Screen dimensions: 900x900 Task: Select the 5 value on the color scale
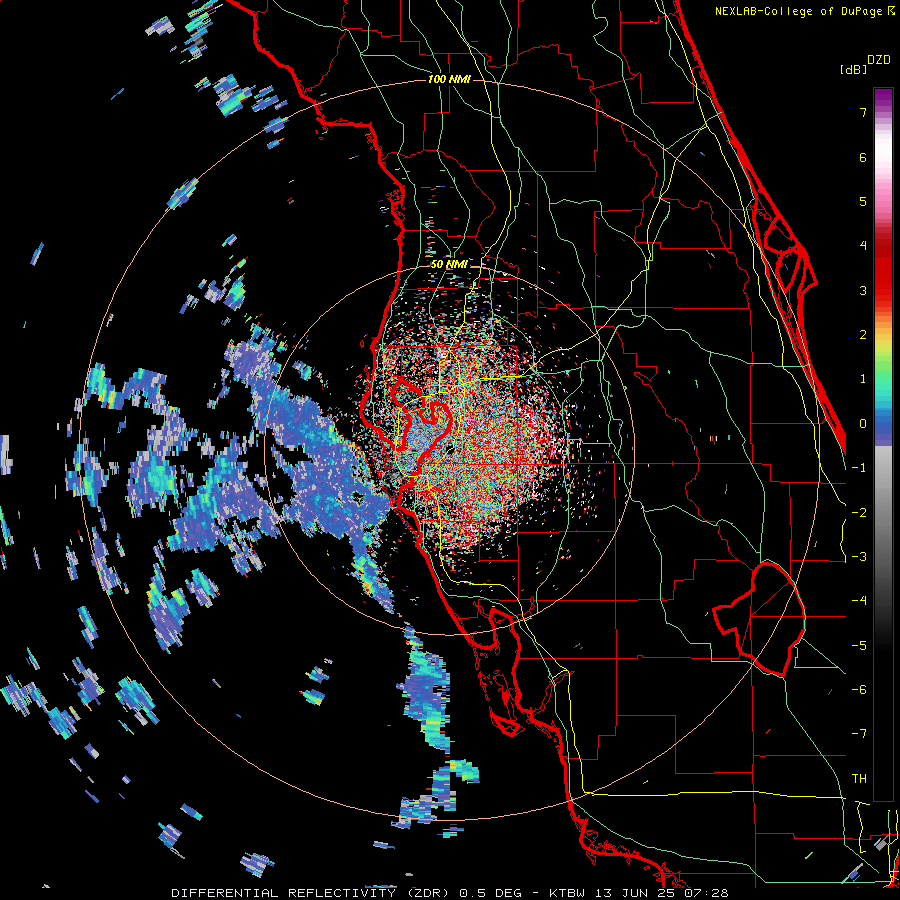coord(863,201)
